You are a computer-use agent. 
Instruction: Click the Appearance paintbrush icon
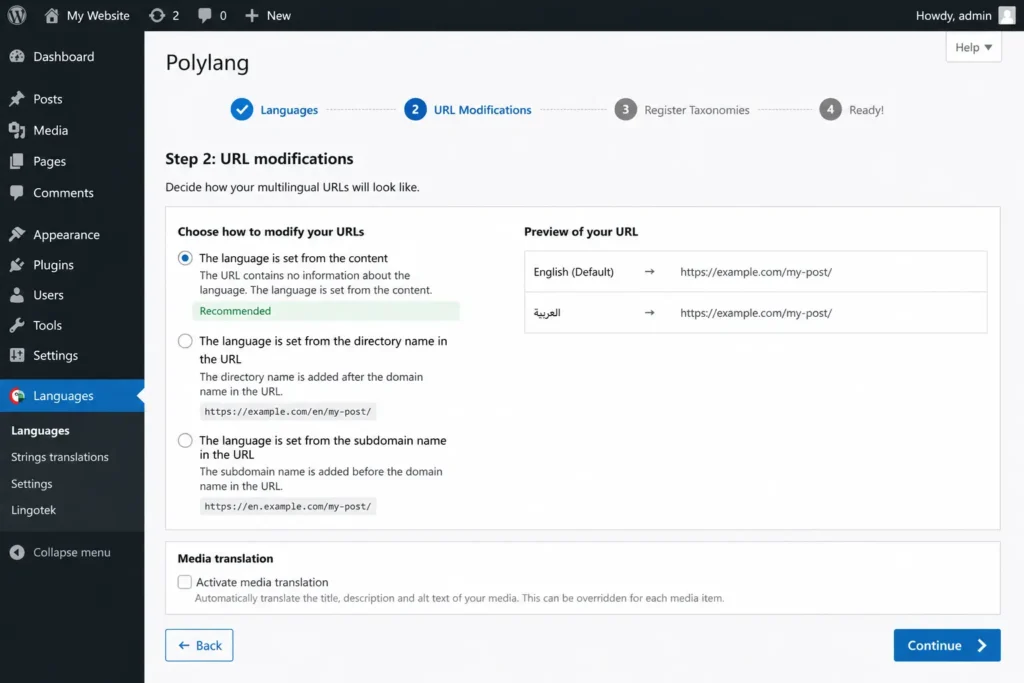(x=17, y=234)
